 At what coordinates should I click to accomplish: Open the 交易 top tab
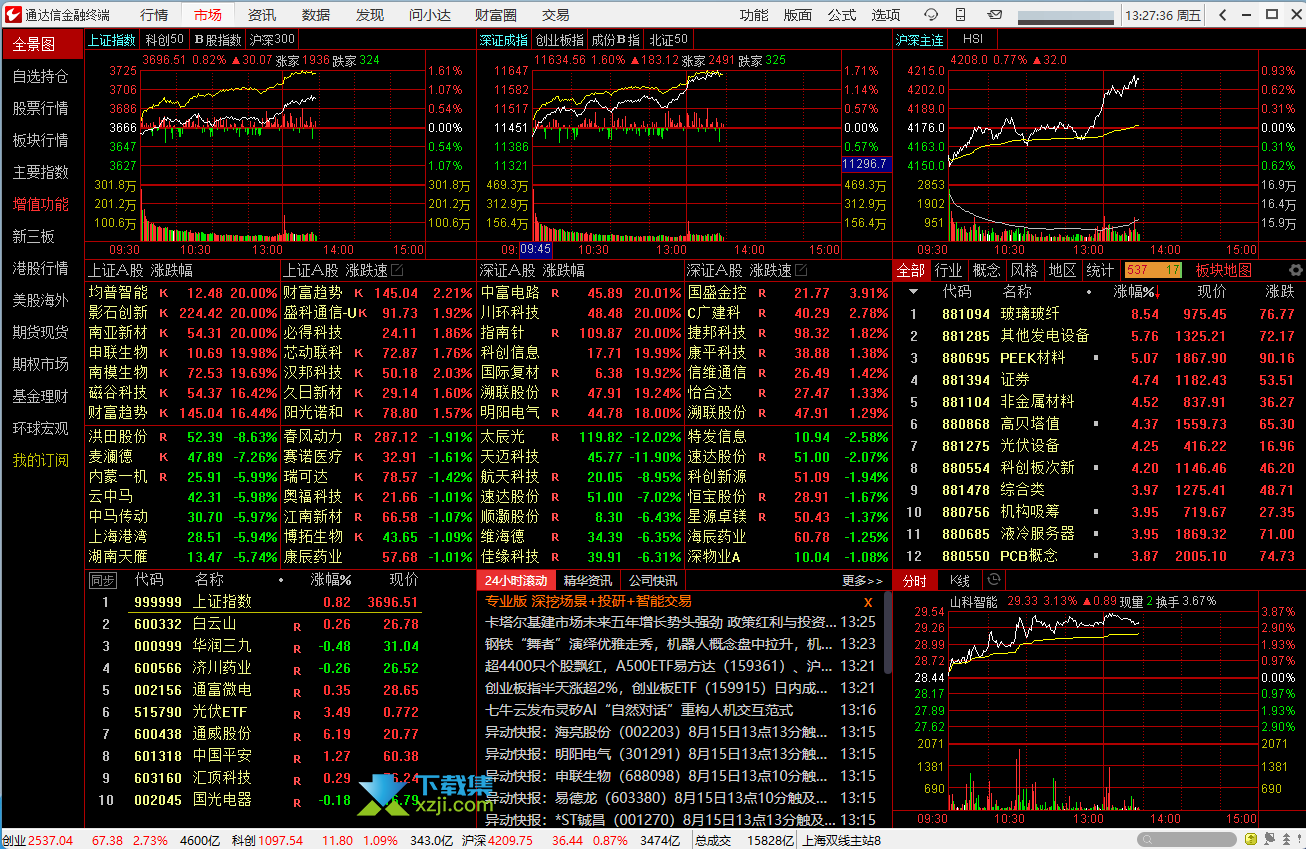point(556,15)
